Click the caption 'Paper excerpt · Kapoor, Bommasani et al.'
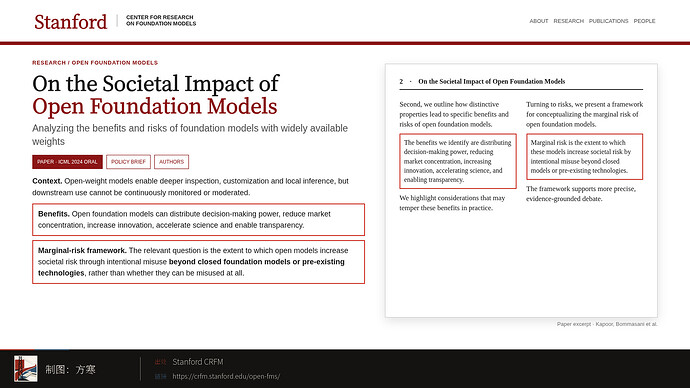 coord(607,324)
